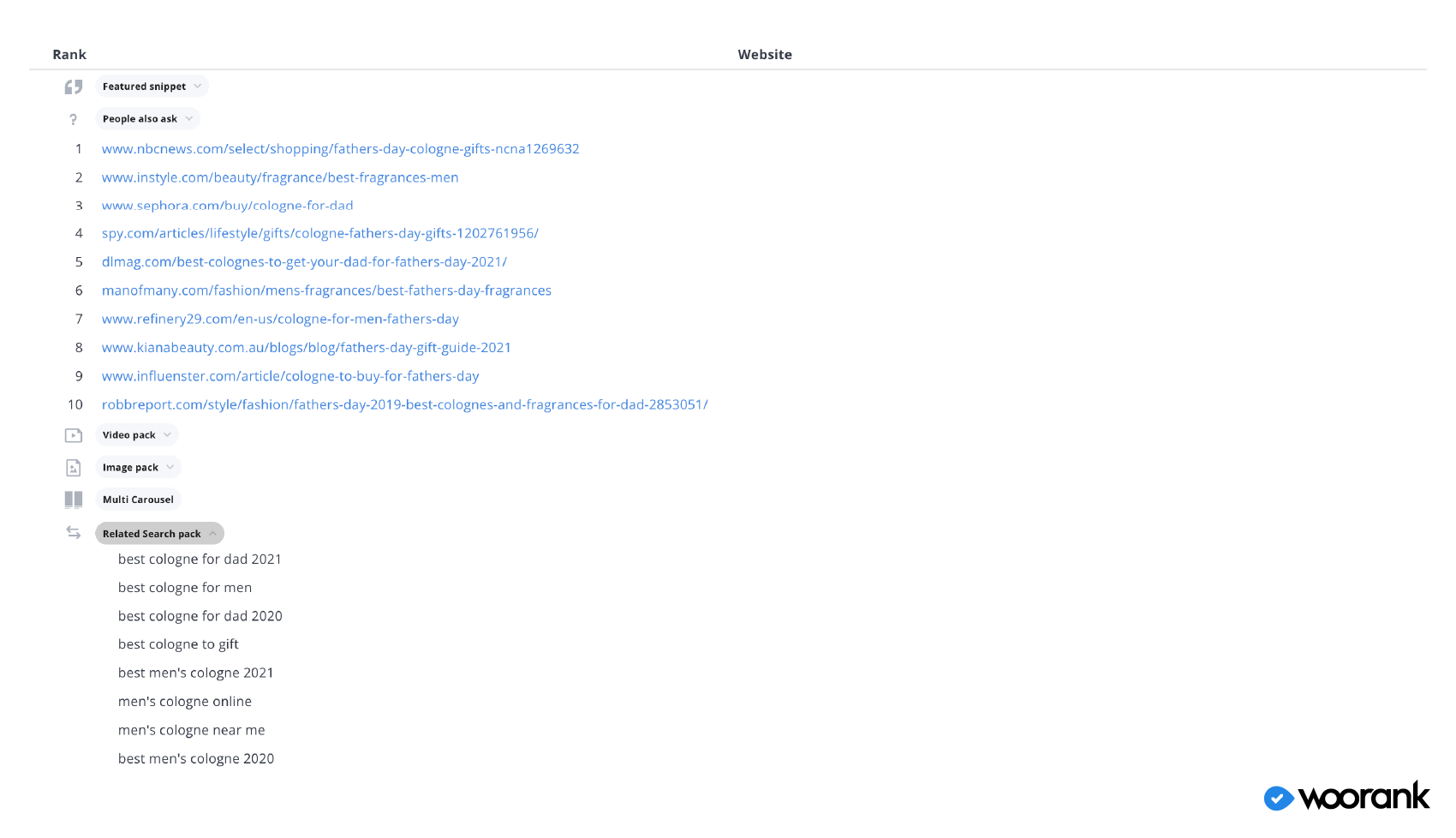Click the Video pack play icon
The width and height of the screenshot is (1456, 838).
coord(74,435)
